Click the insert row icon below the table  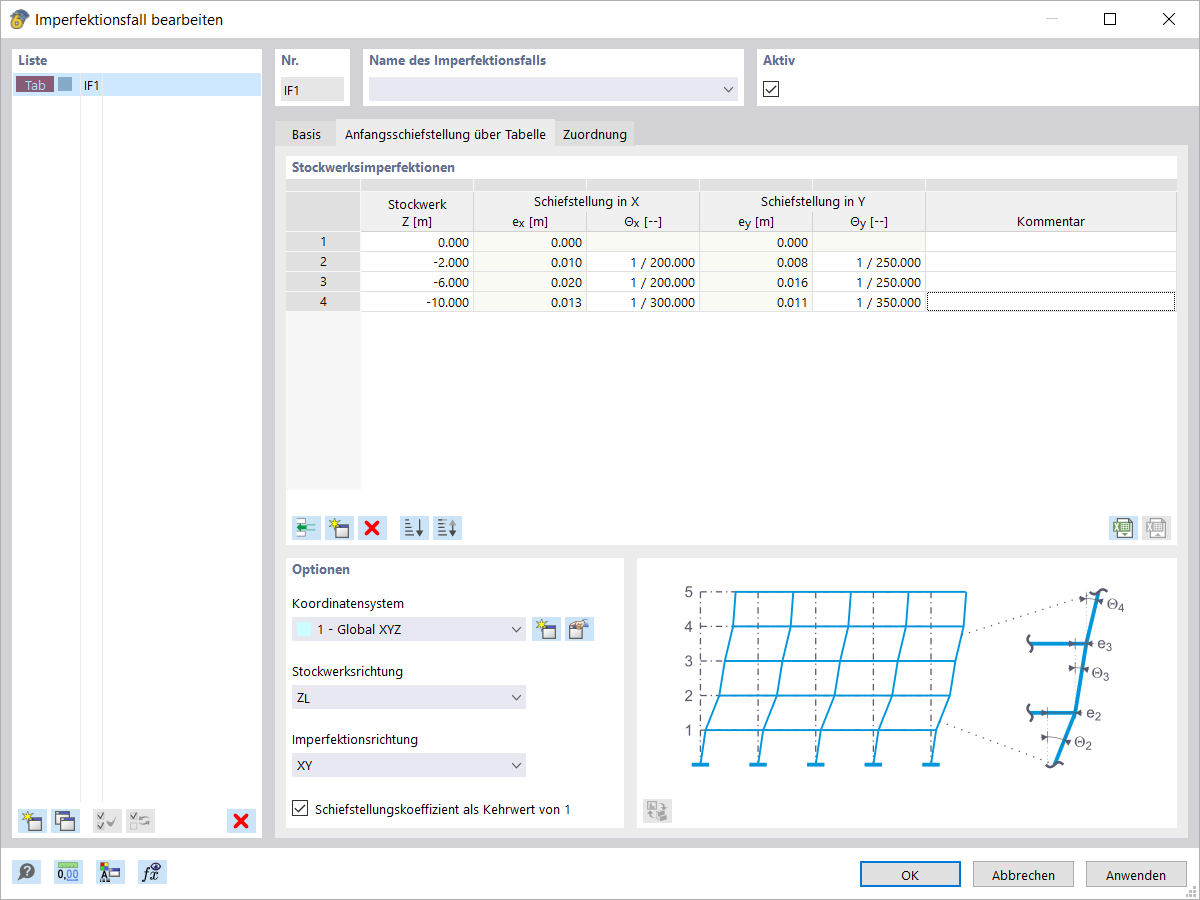(x=306, y=528)
